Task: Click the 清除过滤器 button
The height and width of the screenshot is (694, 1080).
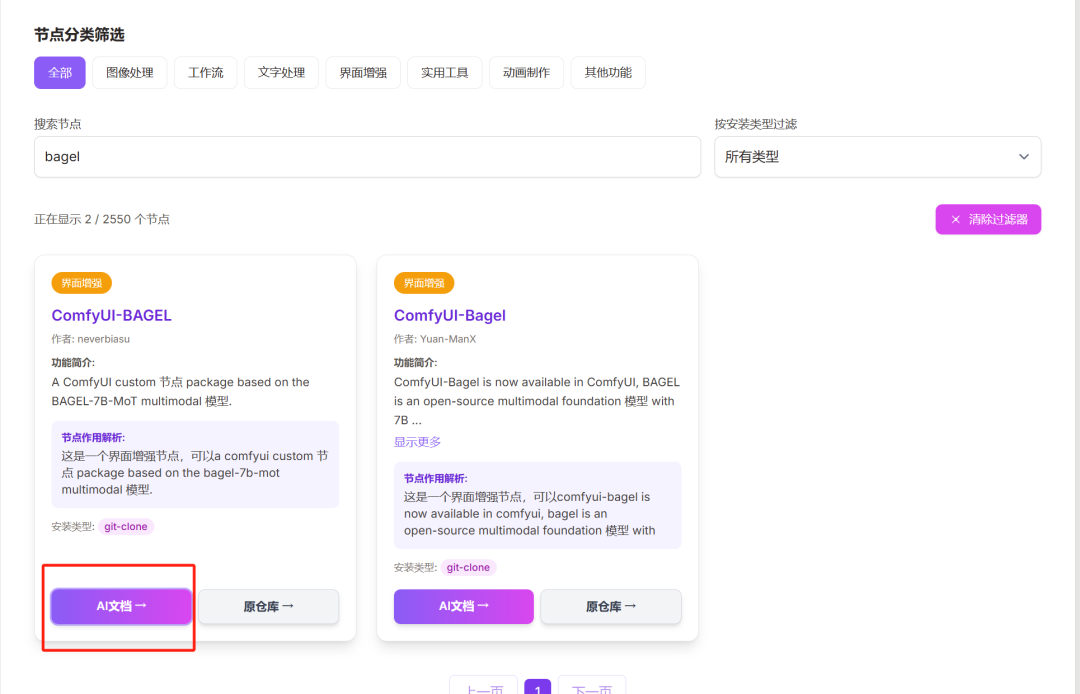Action: pyautogui.click(x=988, y=220)
